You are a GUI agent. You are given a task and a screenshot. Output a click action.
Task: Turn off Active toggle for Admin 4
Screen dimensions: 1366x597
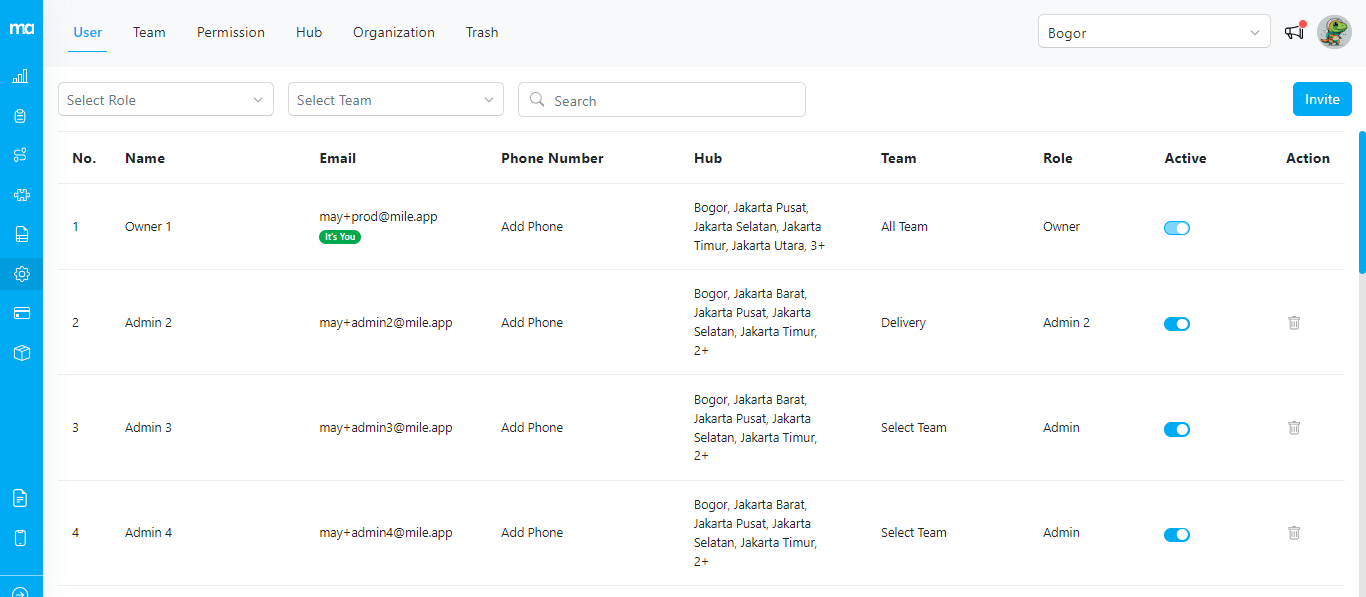(1177, 535)
